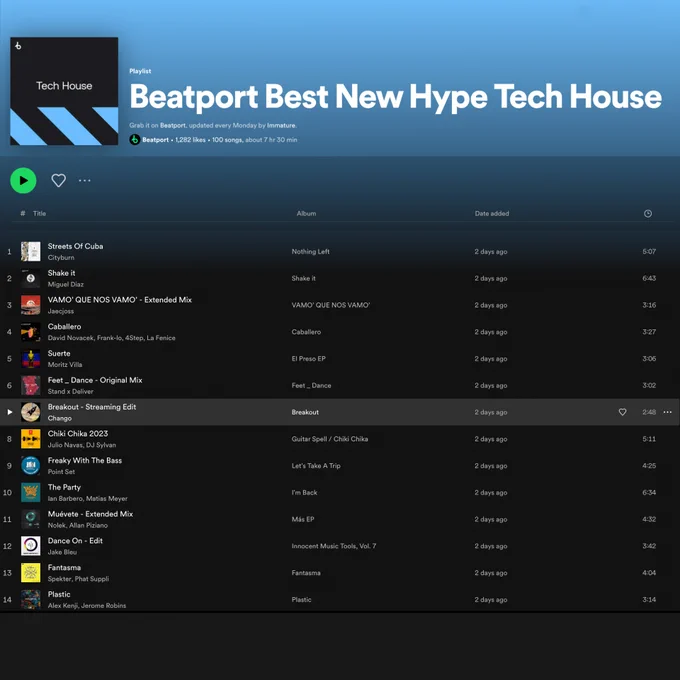Open Freaky With The Bass cover art
The height and width of the screenshot is (680, 680).
pos(31,466)
